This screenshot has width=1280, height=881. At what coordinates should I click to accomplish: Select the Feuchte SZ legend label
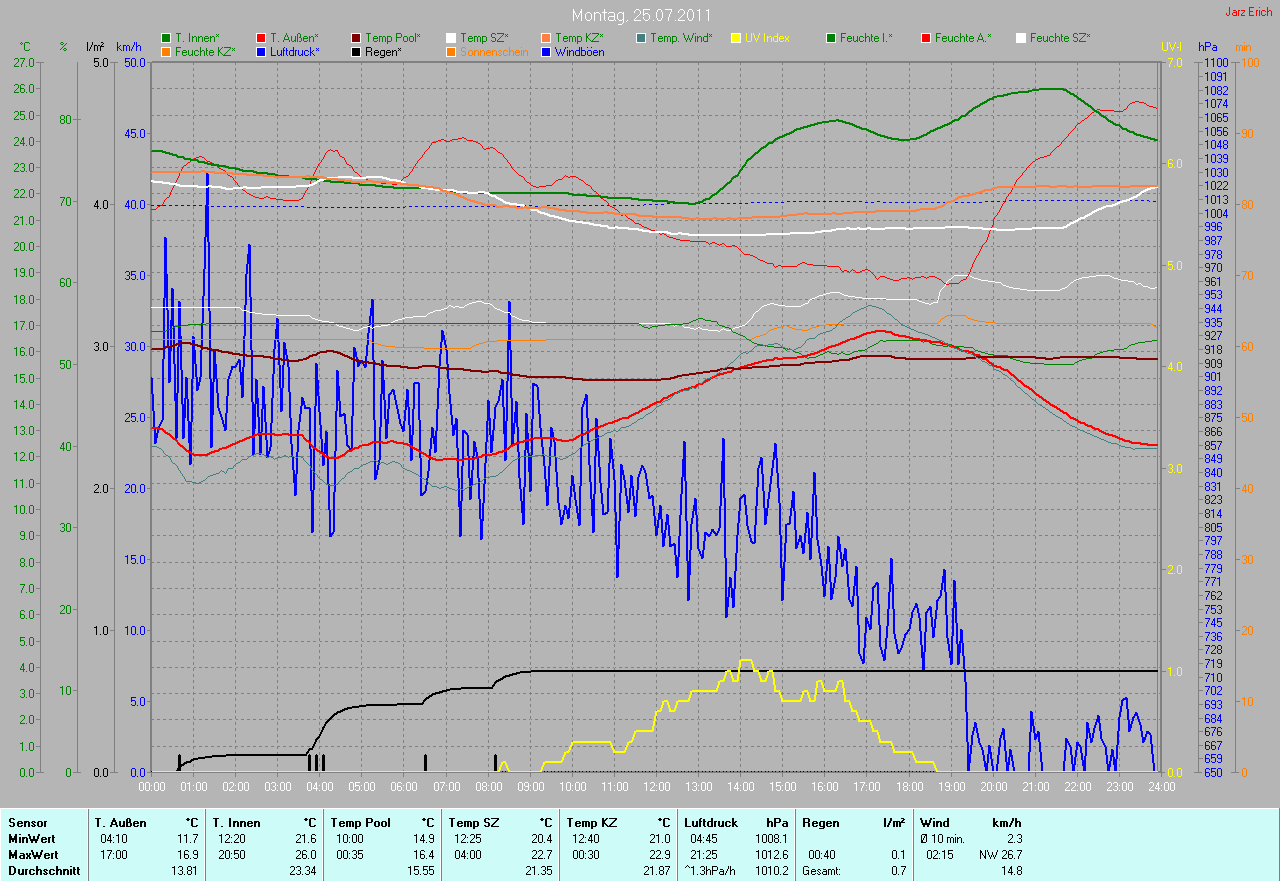(x=1060, y=38)
